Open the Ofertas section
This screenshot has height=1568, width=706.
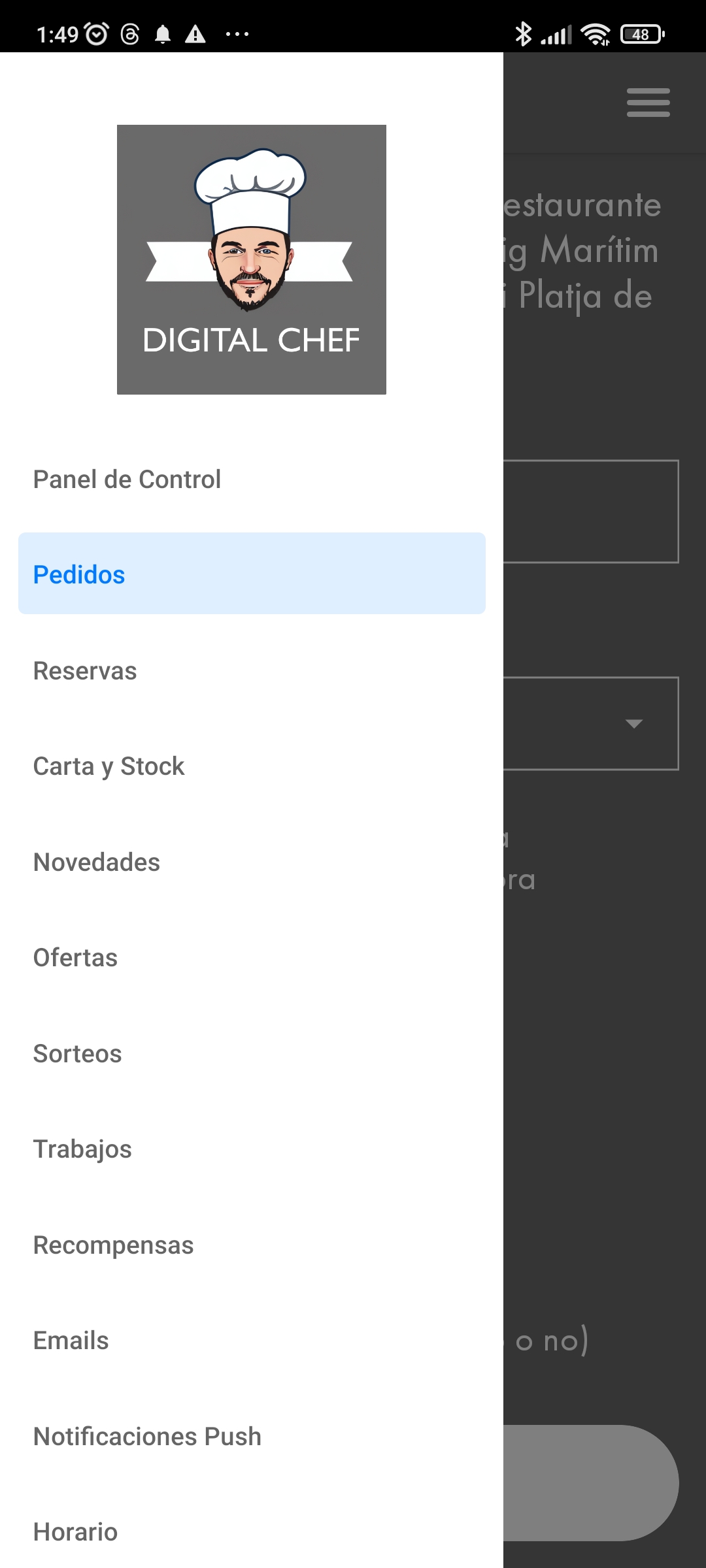pyautogui.click(x=75, y=958)
